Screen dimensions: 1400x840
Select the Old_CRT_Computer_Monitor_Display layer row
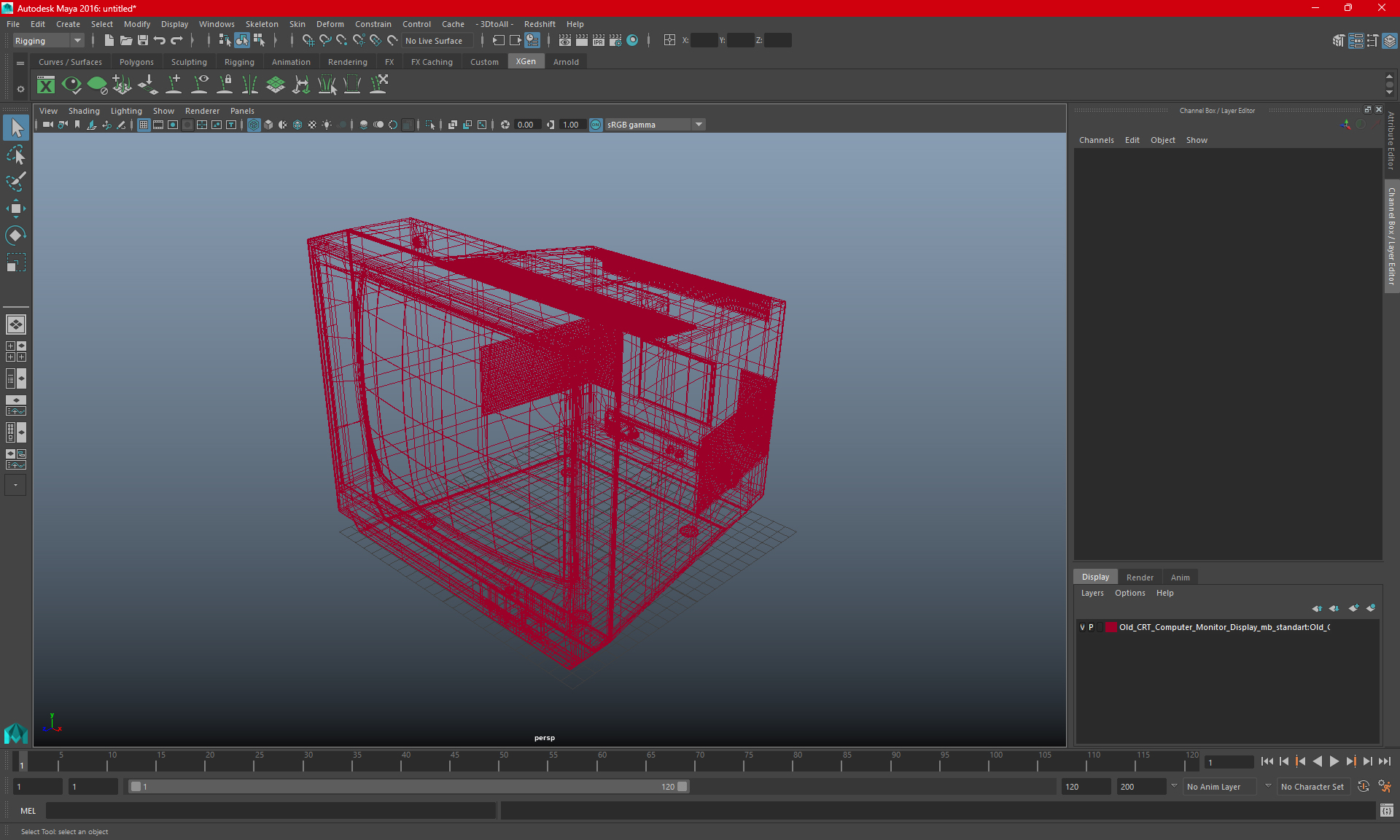click(1226, 627)
